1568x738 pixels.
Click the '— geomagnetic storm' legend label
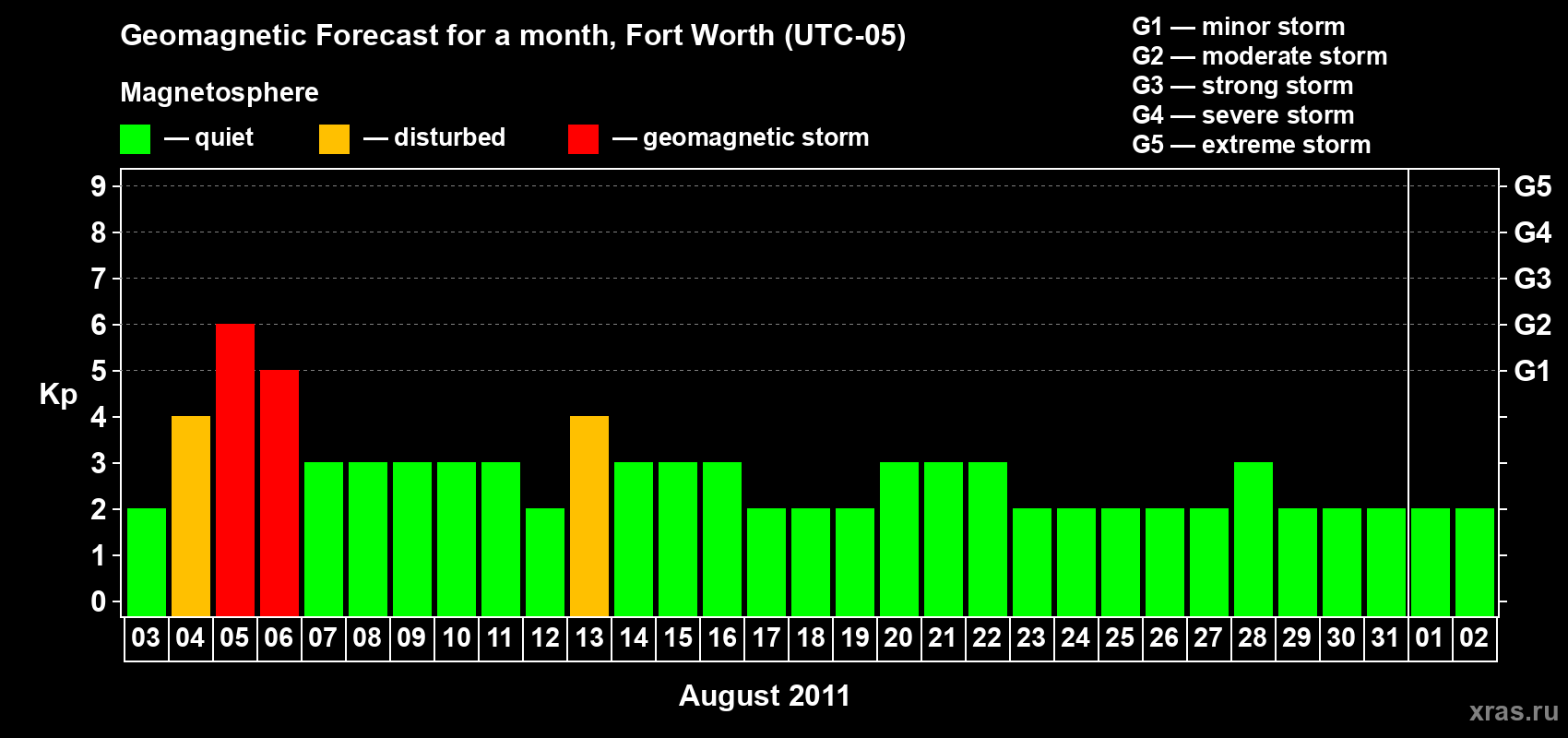coord(741,137)
